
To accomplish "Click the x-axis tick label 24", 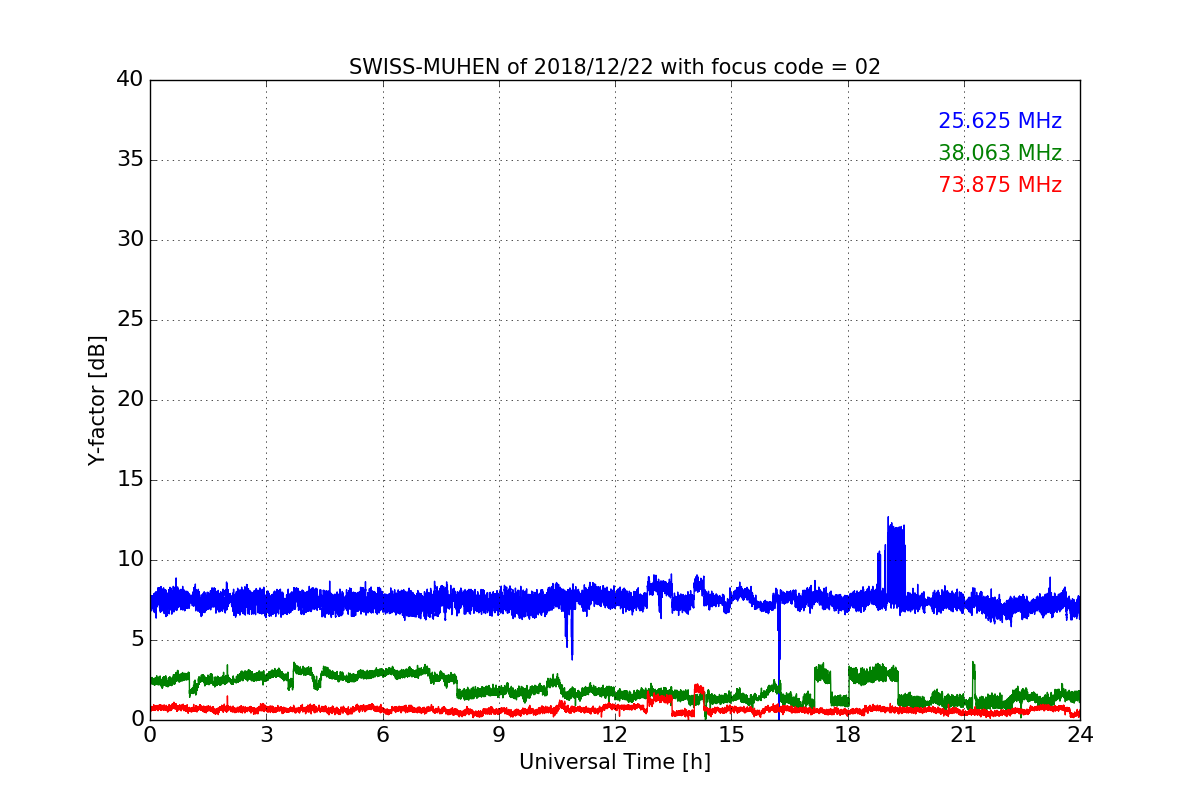I will (x=1080, y=735).
